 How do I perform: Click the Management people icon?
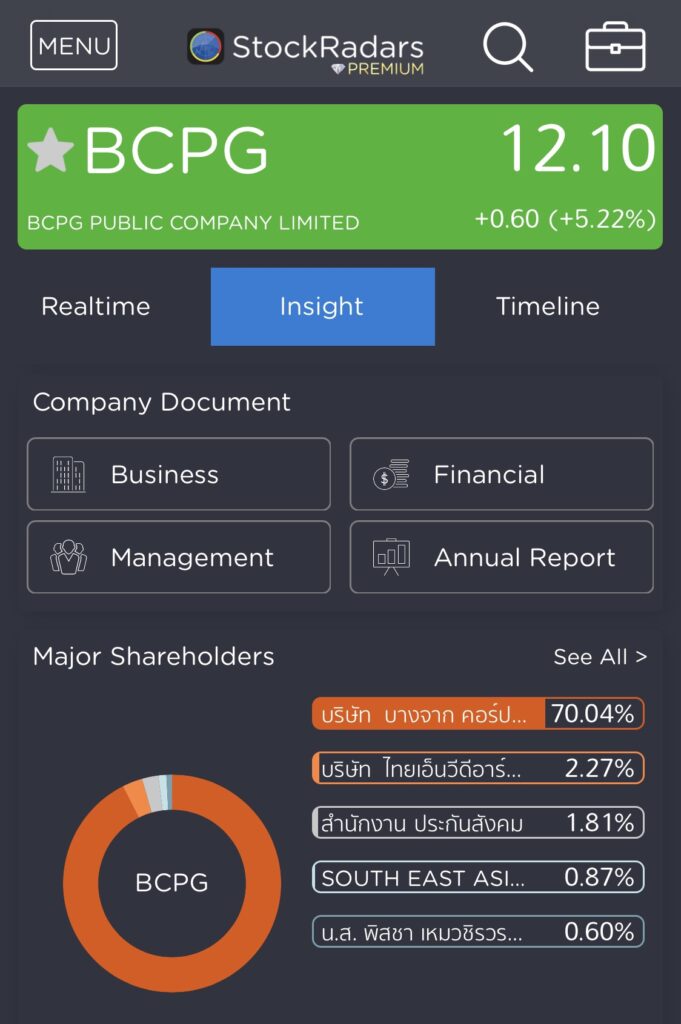(x=68, y=557)
